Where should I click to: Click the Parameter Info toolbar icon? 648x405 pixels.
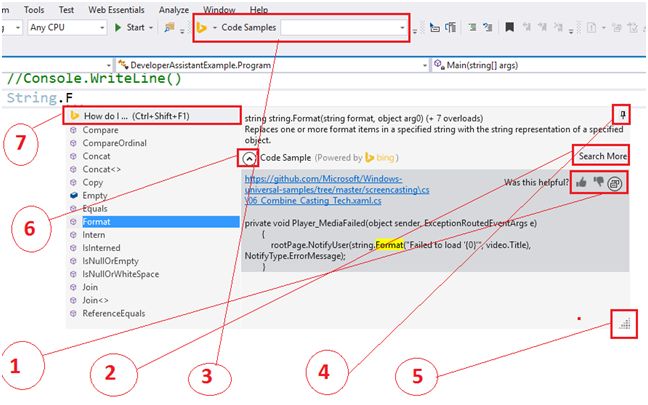point(450,28)
